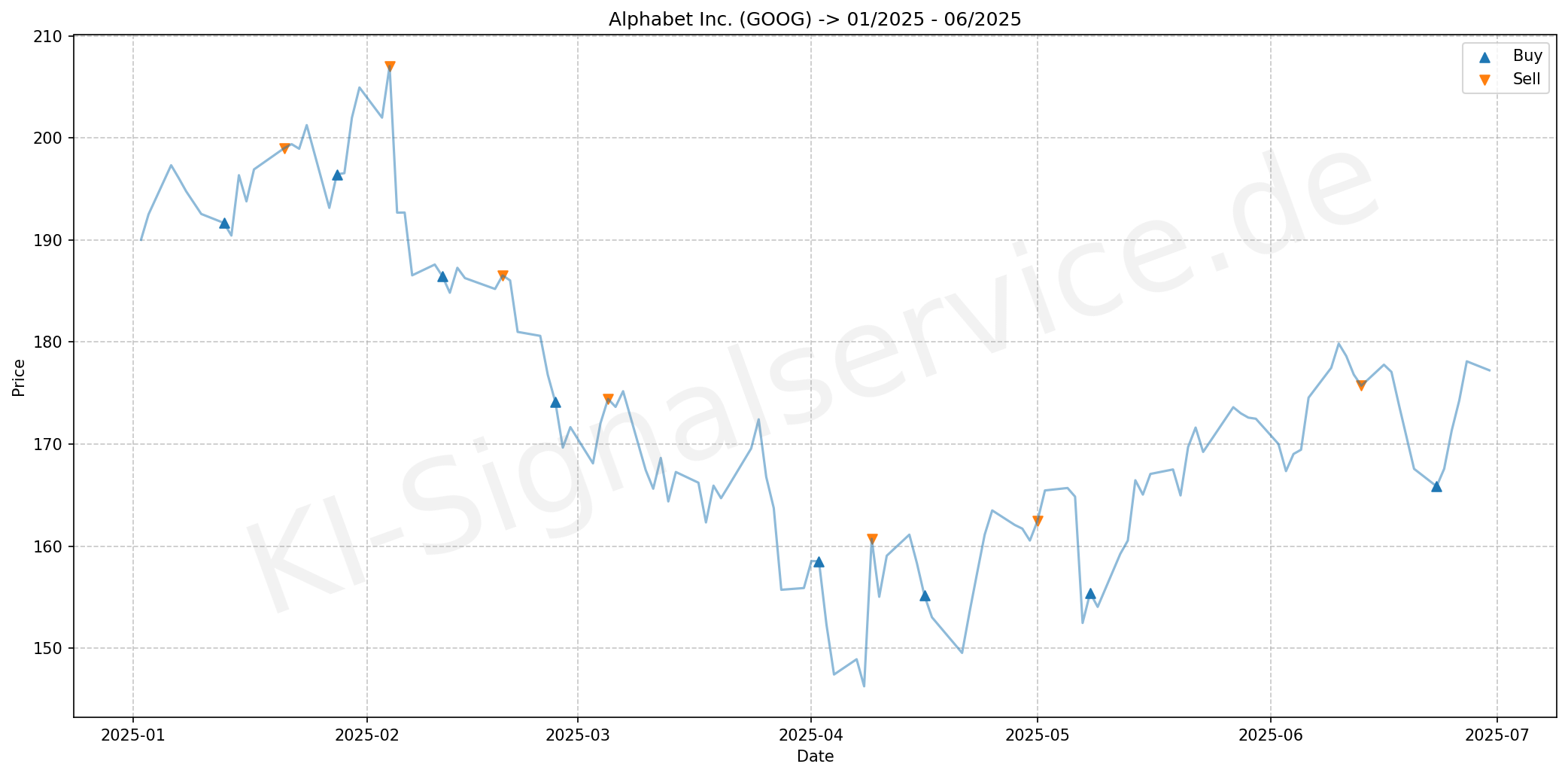Click the x-axis tick label 2025-06
Screen dimensions: 1568x776
click(x=1271, y=735)
